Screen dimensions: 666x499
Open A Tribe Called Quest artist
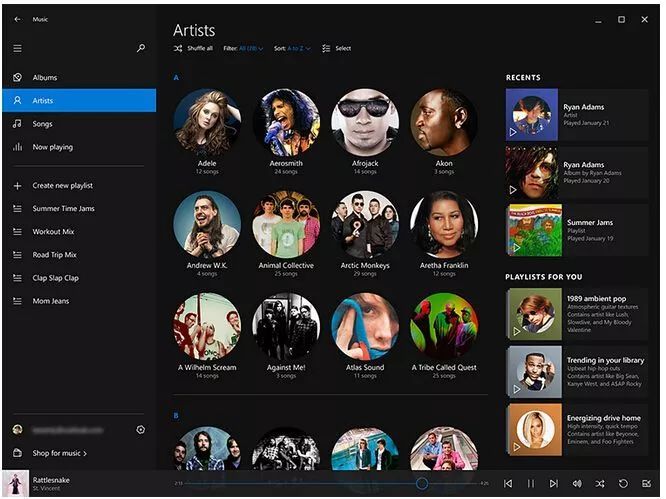pos(444,327)
